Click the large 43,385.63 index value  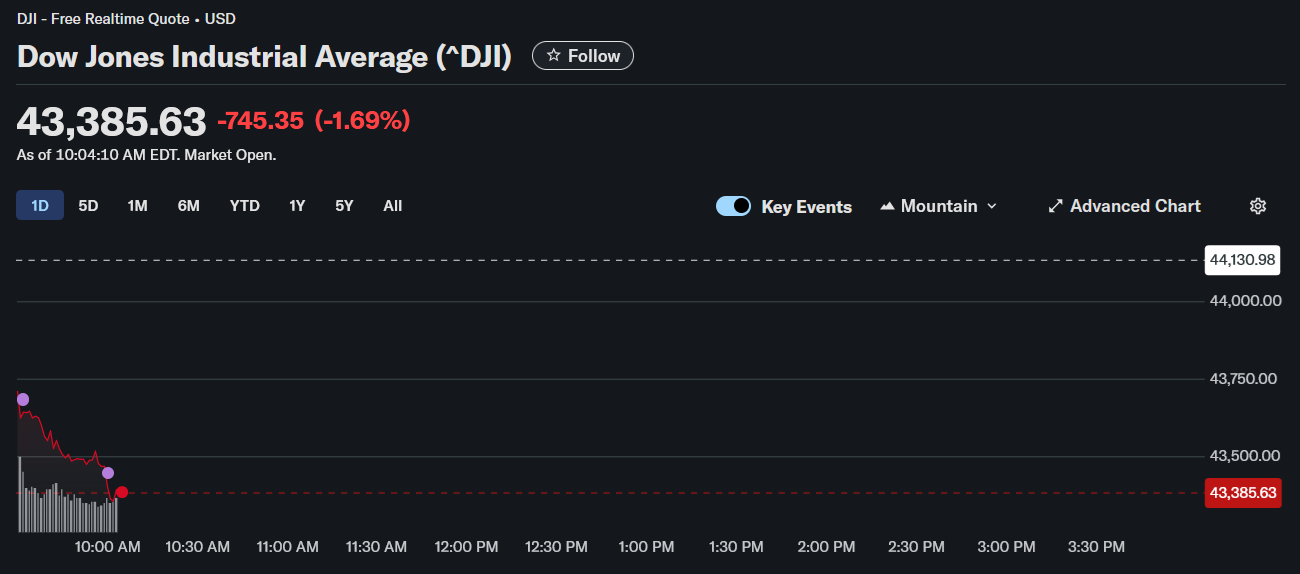(111, 121)
